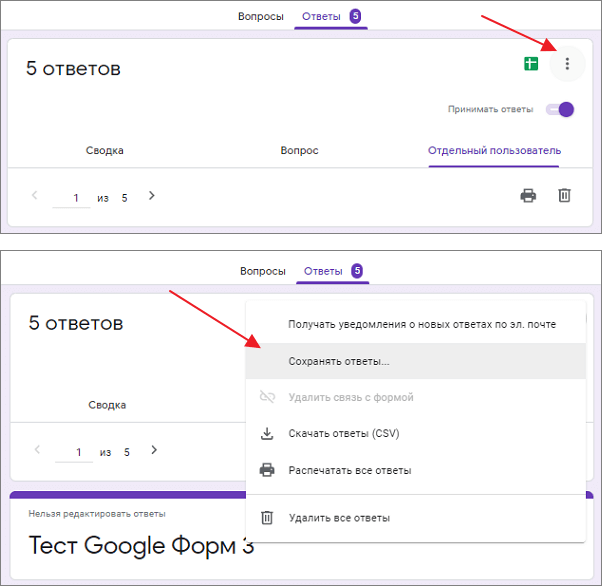Image resolution: width=602 pixels, height=588 pixels.
Task: Click the printer icon in the upper panel
Action: point(528,196)
